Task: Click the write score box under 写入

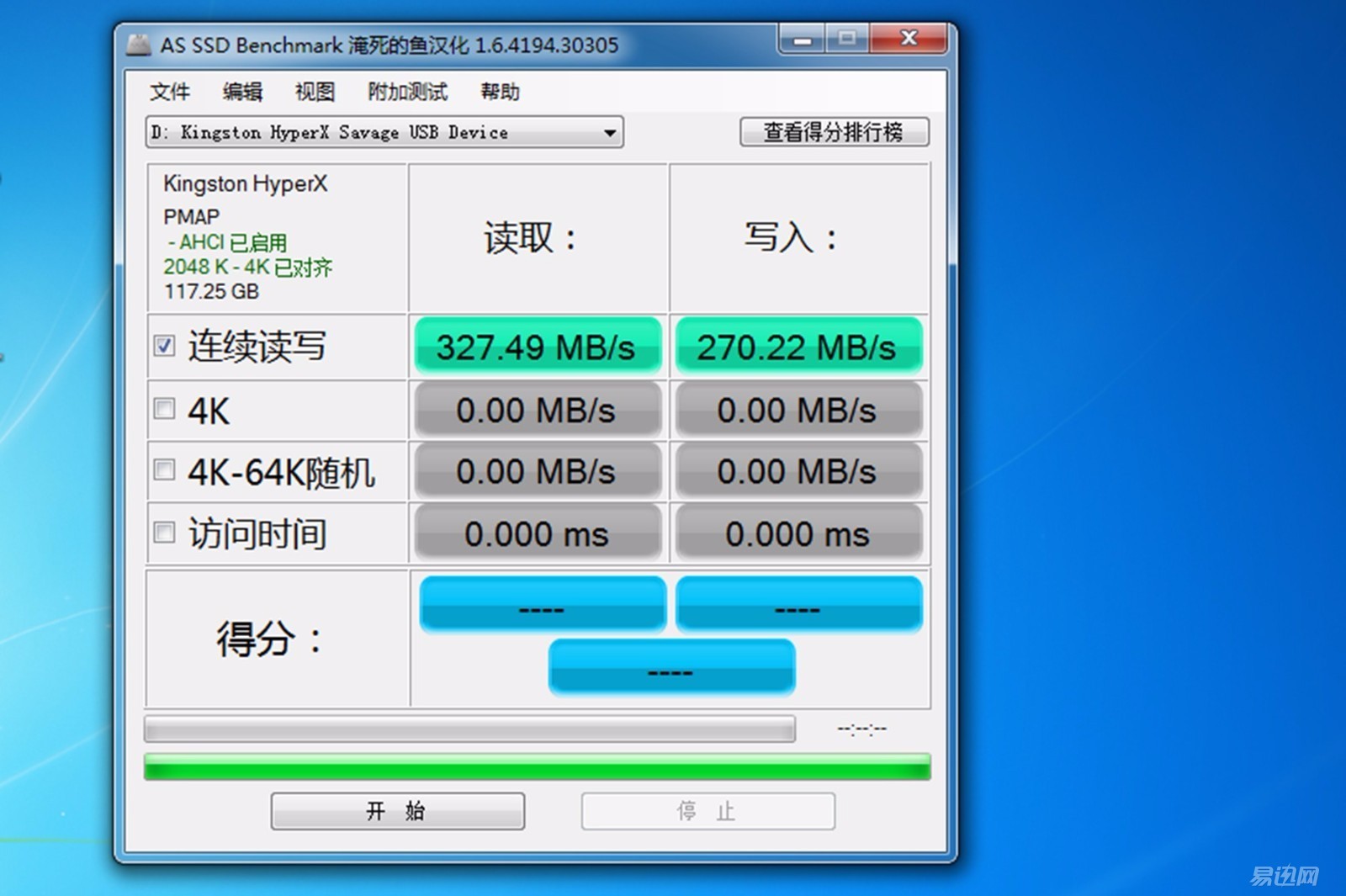Action: pyautogui.click(x=798, y=605)
